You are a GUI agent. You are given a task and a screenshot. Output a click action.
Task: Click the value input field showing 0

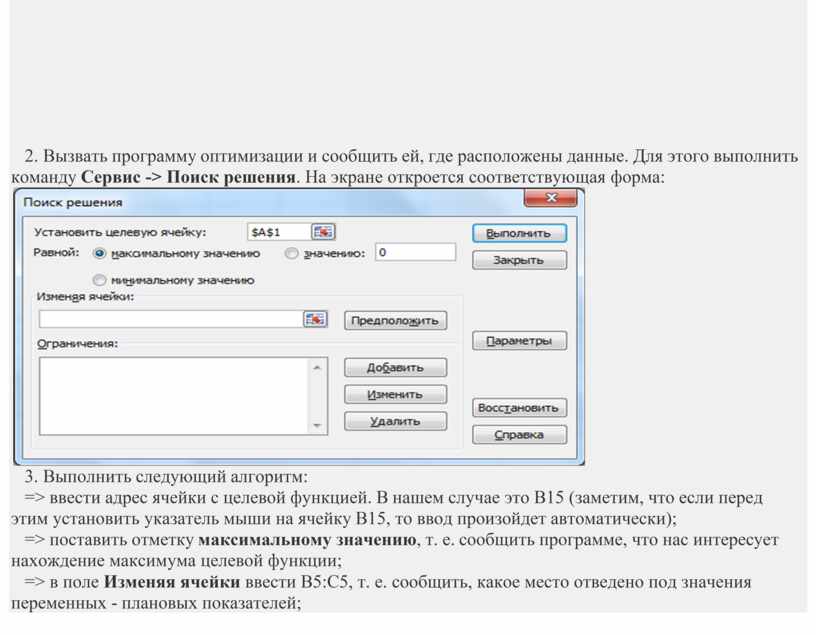[415, 253]
